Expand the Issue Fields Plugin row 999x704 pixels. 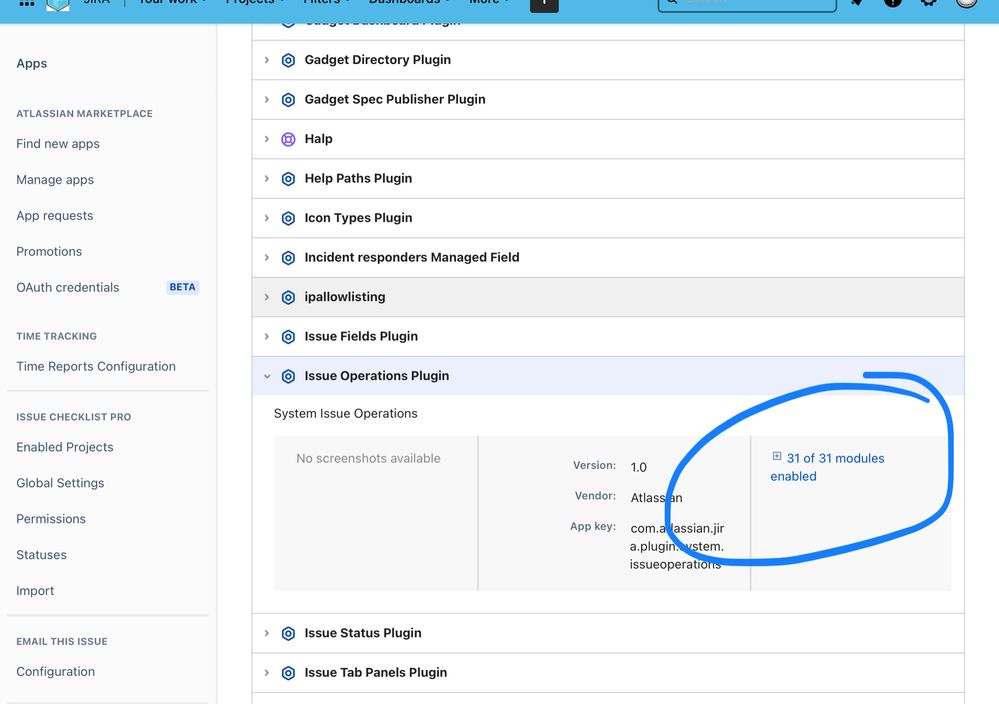(267, 336)
